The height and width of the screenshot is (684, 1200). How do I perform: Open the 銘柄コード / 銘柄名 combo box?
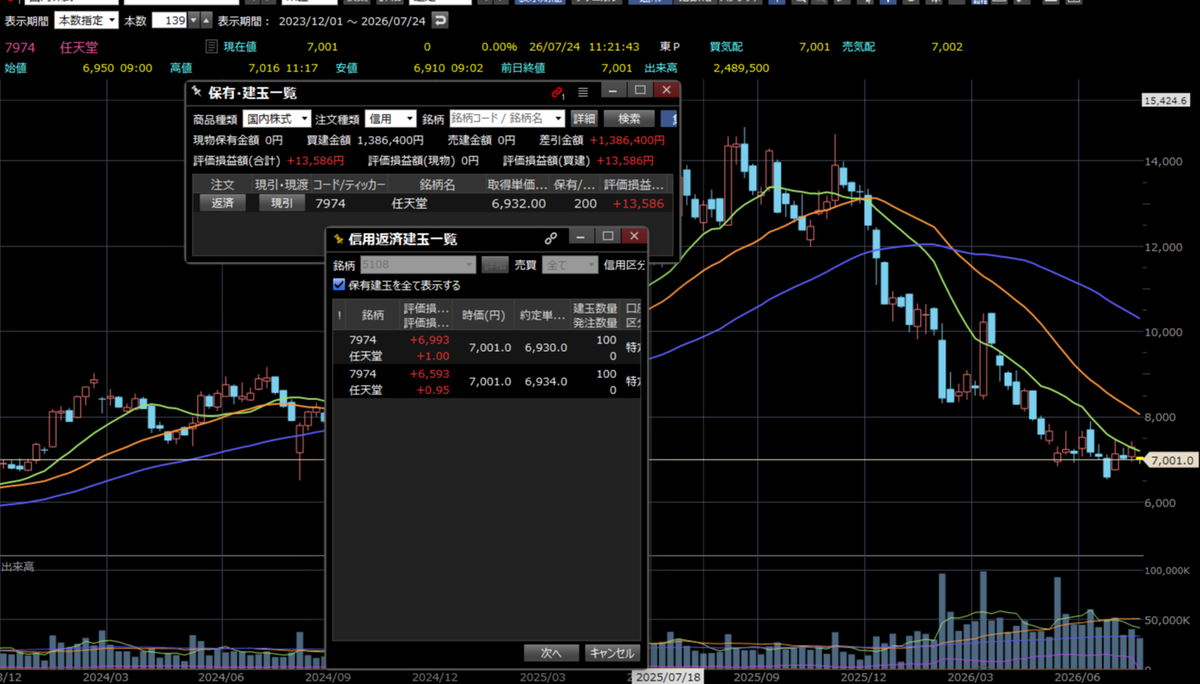point(507,118)
